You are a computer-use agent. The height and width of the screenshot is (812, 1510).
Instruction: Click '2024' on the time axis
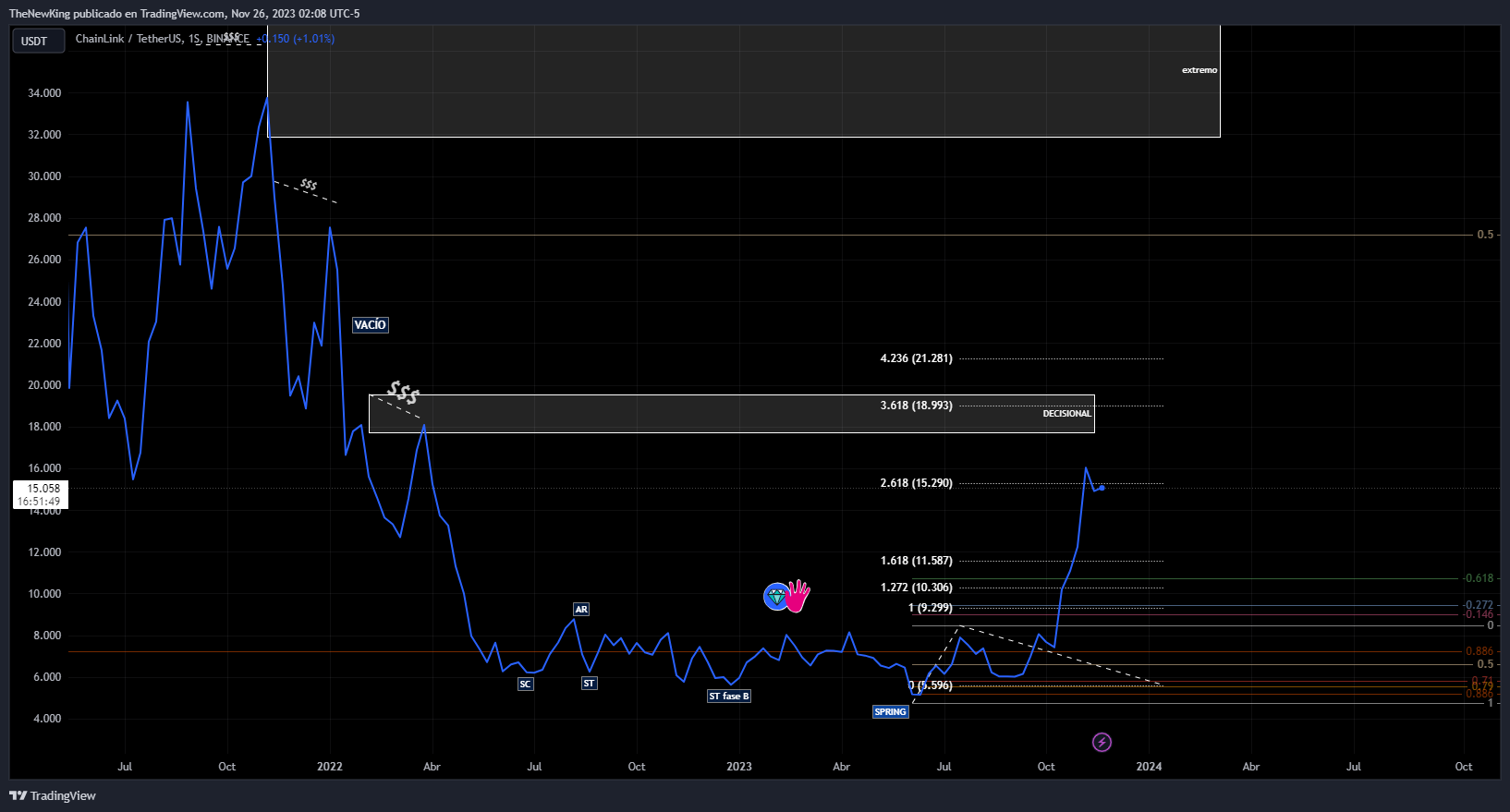point(1149,767)
